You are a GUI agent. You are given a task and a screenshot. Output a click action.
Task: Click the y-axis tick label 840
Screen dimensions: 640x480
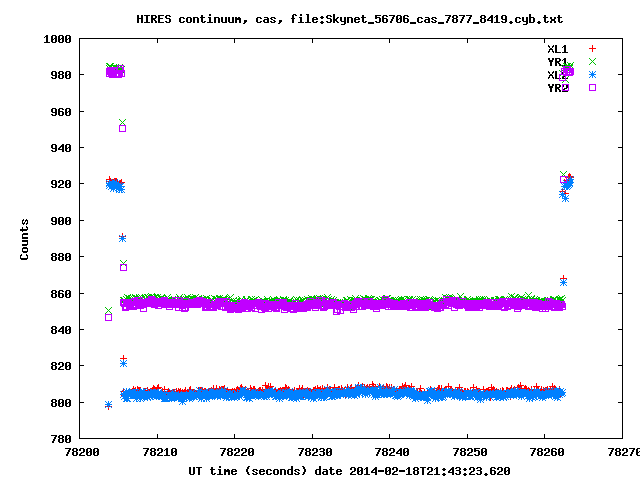(61, 330)
